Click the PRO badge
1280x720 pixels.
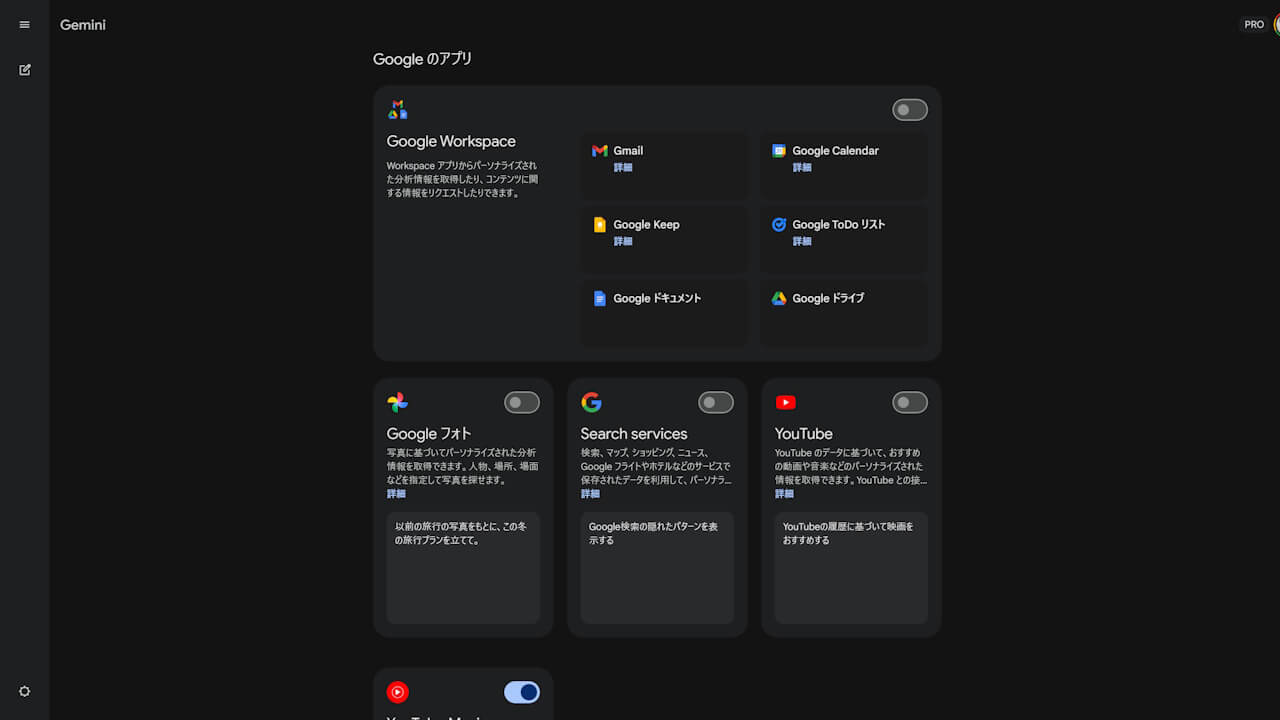[1253, 24]
